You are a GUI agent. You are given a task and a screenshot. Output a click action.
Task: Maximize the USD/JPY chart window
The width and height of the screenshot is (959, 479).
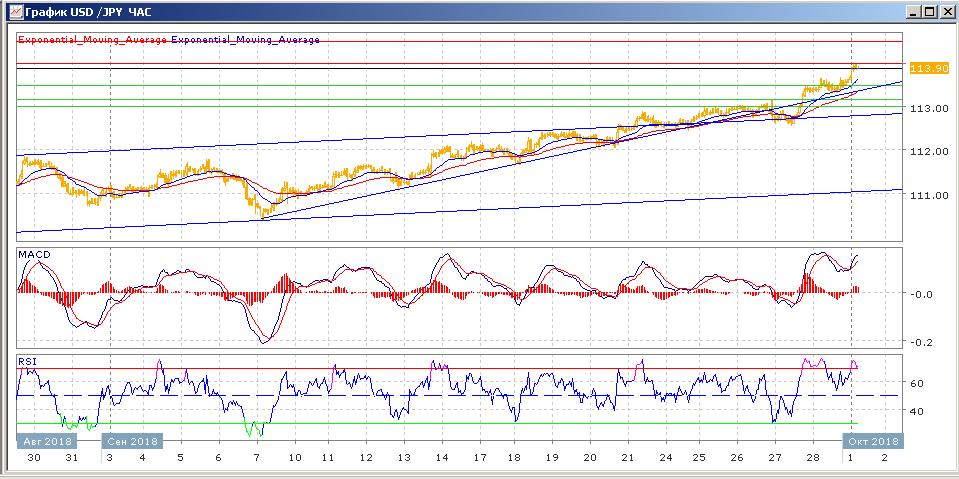pos(930,12)
